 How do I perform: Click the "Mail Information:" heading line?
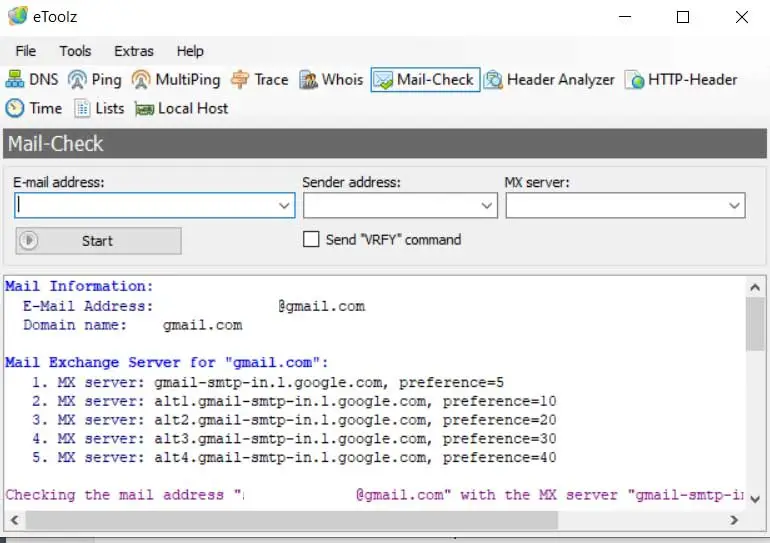tap(80, 286)
